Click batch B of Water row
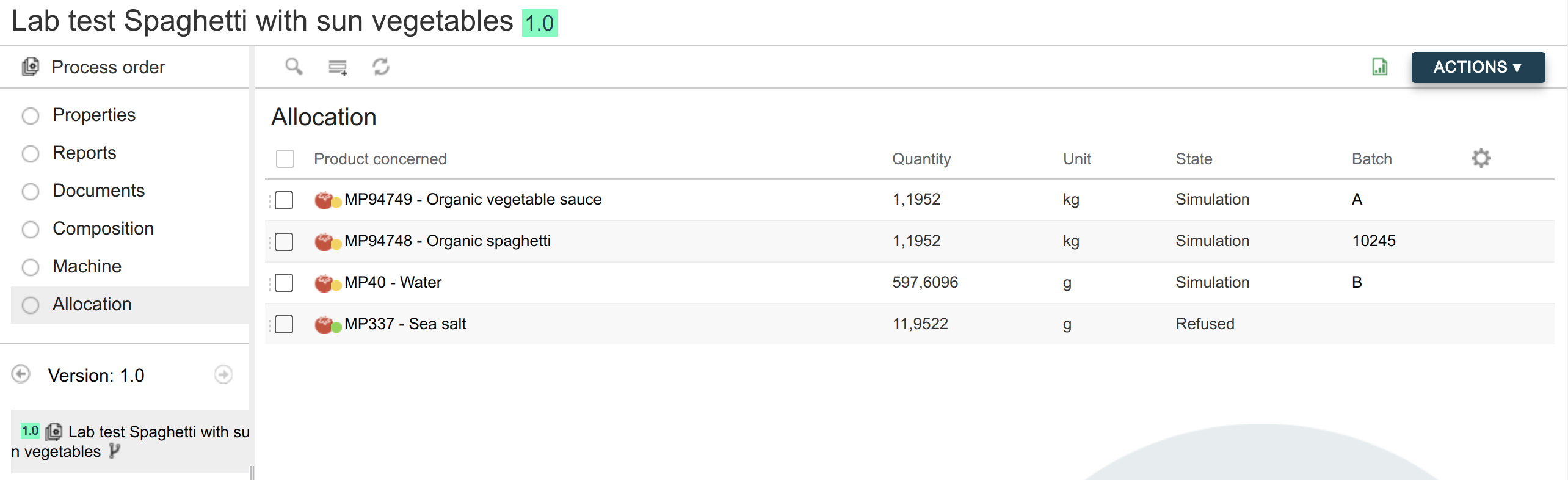Image resolution: width=1568 pixels, height=480 pixels. (x=1357, y=282)
